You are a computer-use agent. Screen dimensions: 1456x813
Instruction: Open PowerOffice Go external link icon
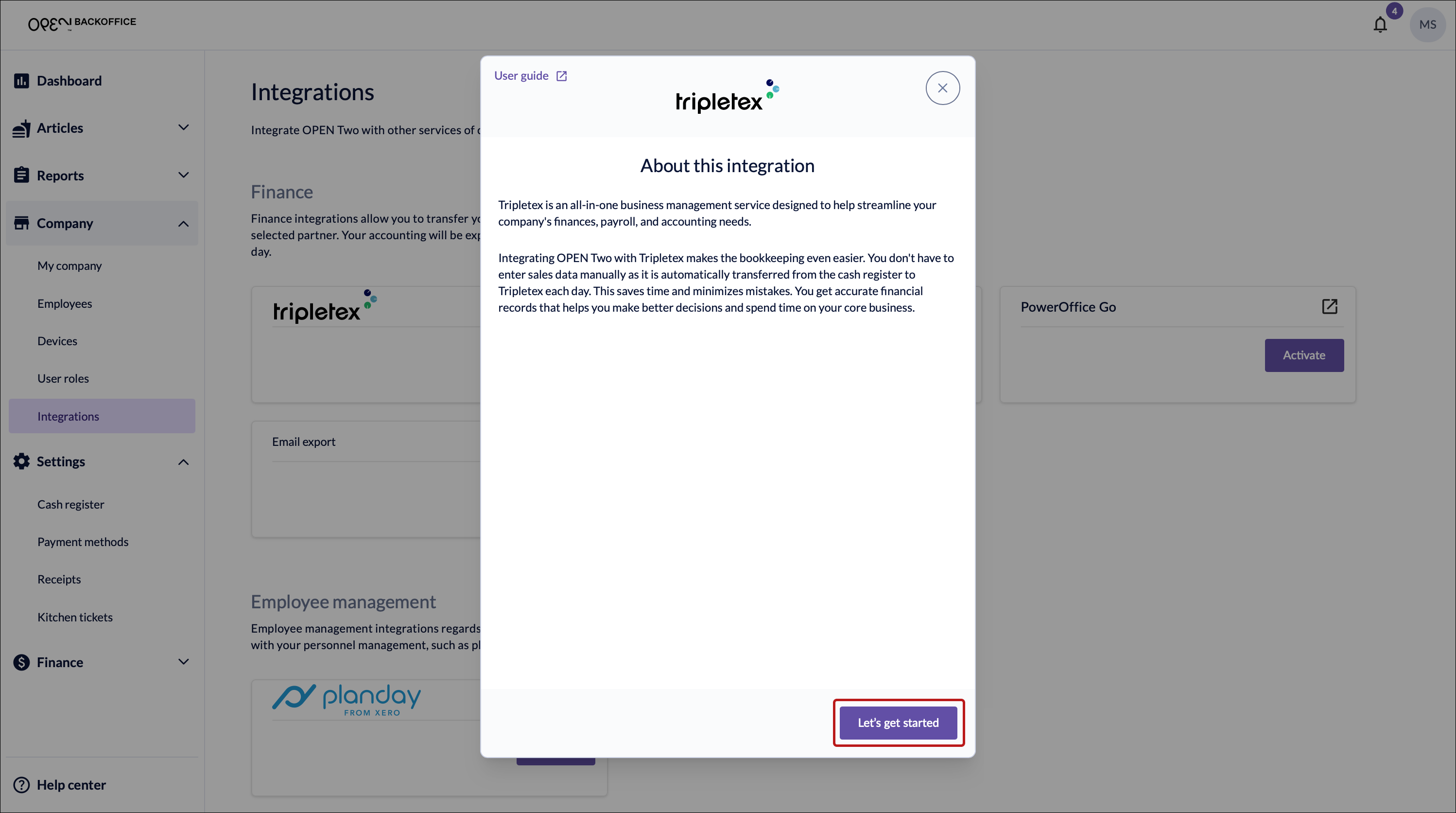click(x=1329, y=306)
